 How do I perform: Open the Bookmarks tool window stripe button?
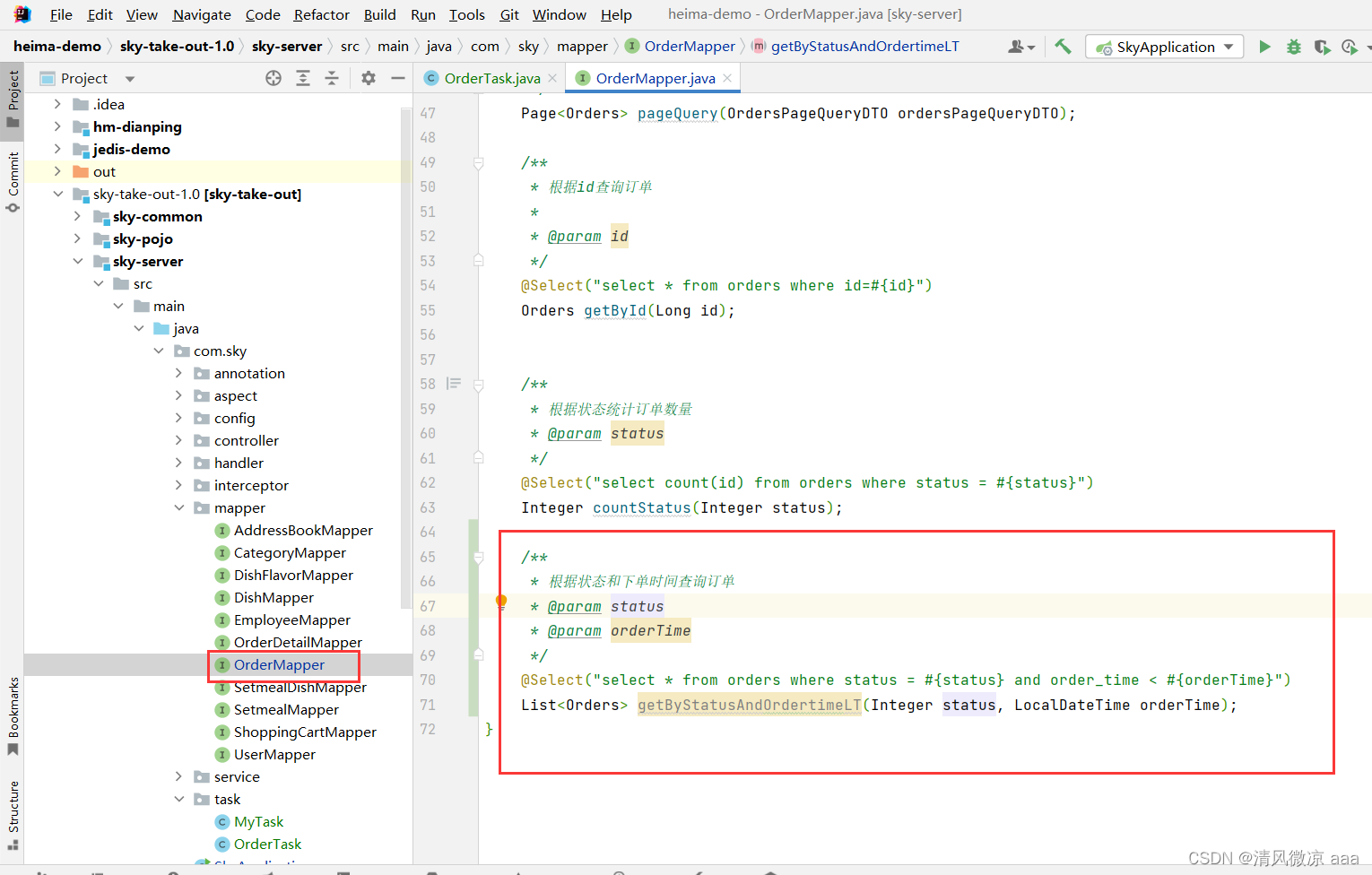(13, 717)
